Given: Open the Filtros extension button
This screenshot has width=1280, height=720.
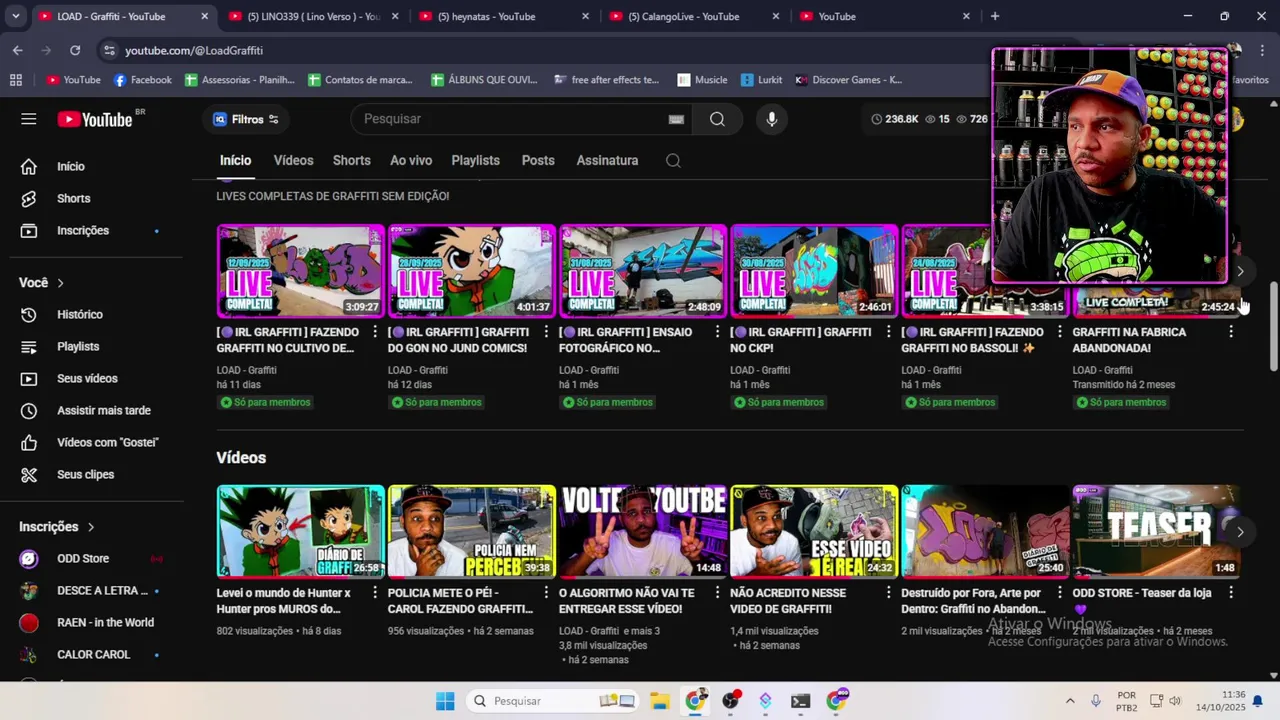Looking at the screenshot, I should [246, 119].
